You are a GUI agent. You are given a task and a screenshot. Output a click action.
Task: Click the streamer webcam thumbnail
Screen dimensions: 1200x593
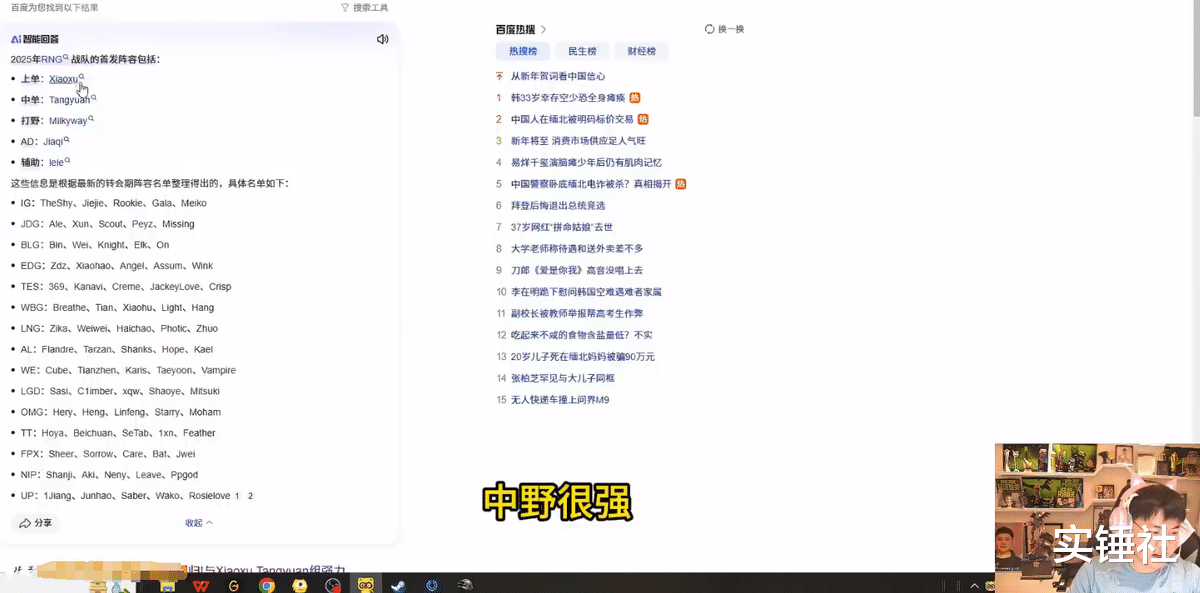coord(1097,518)
